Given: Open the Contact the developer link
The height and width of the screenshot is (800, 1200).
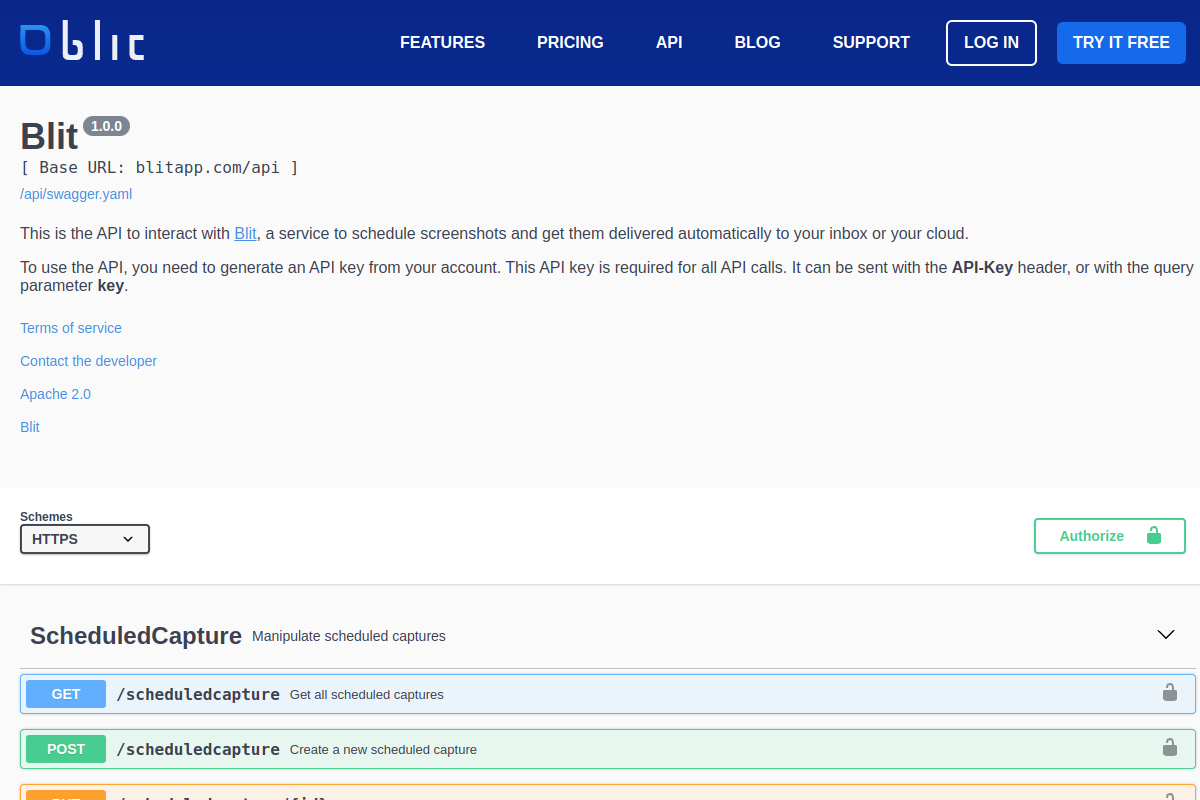Looking at the screenshot, I should coord(88,361).
